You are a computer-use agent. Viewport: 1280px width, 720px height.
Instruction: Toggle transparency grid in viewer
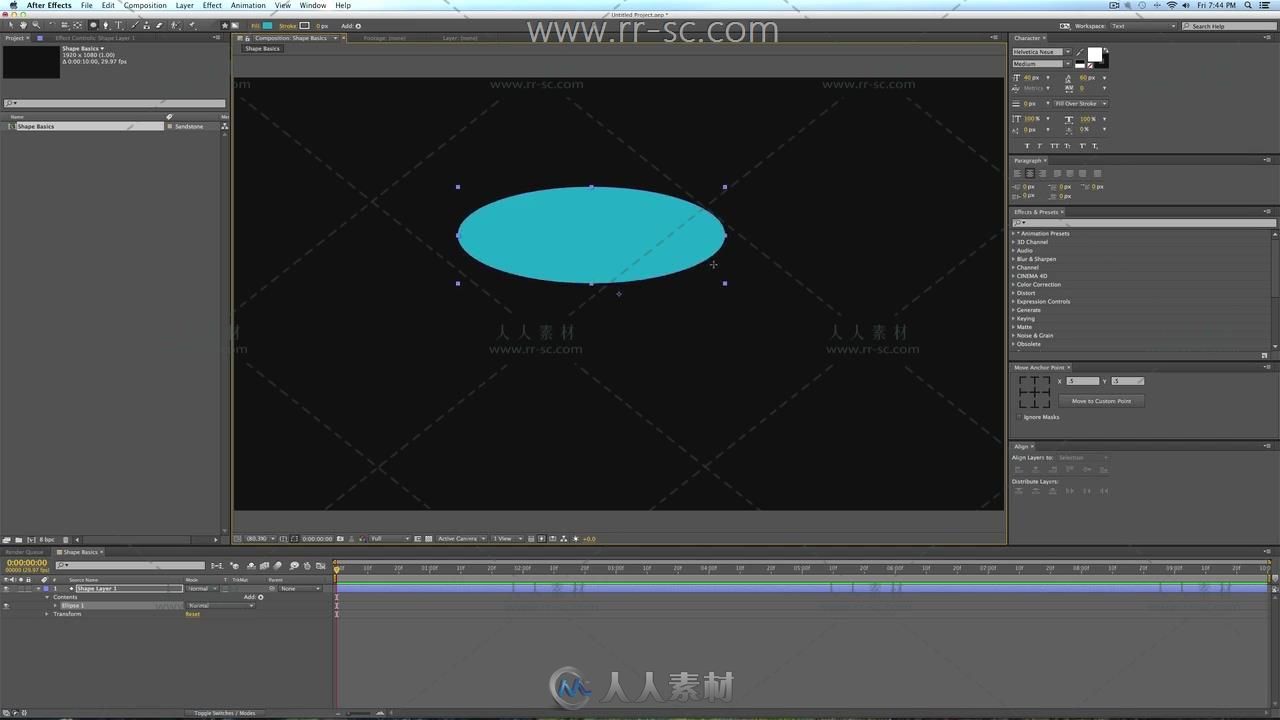pyautogui.click(x=428, y=539)
